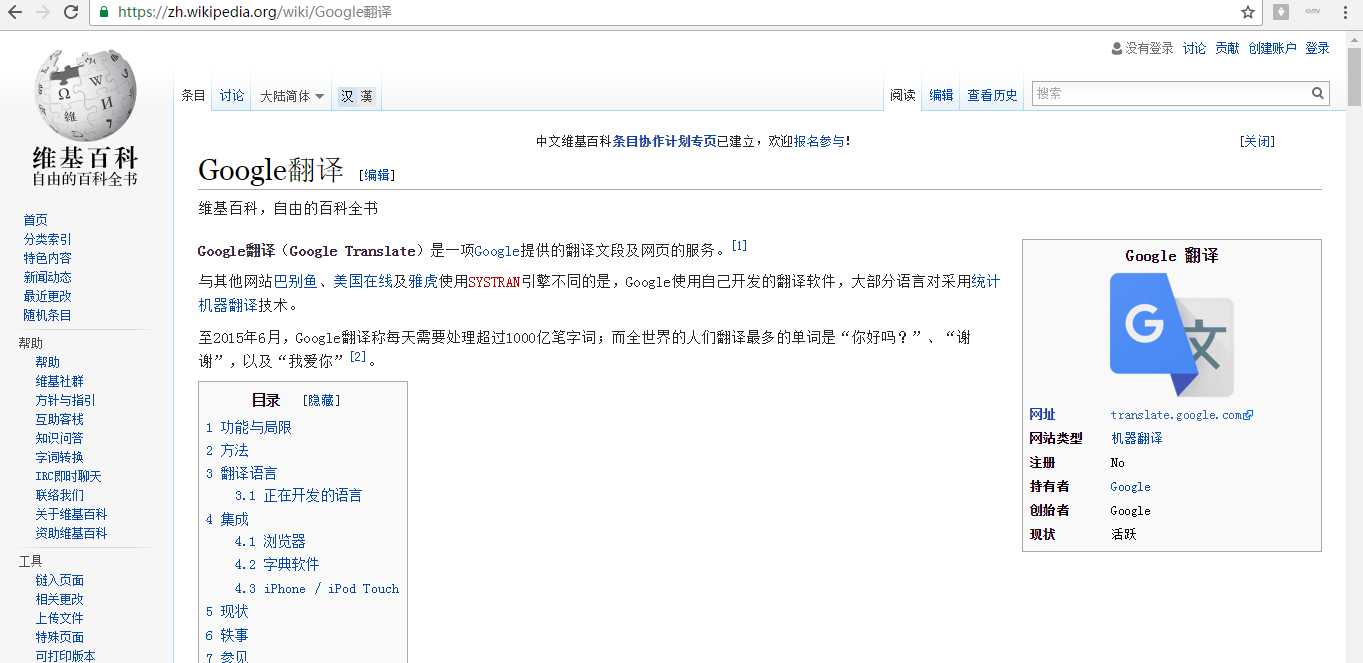Click the 没有登录 user avatar icon
This screenshot has width=1363, height=663.
click(1116, 48)
